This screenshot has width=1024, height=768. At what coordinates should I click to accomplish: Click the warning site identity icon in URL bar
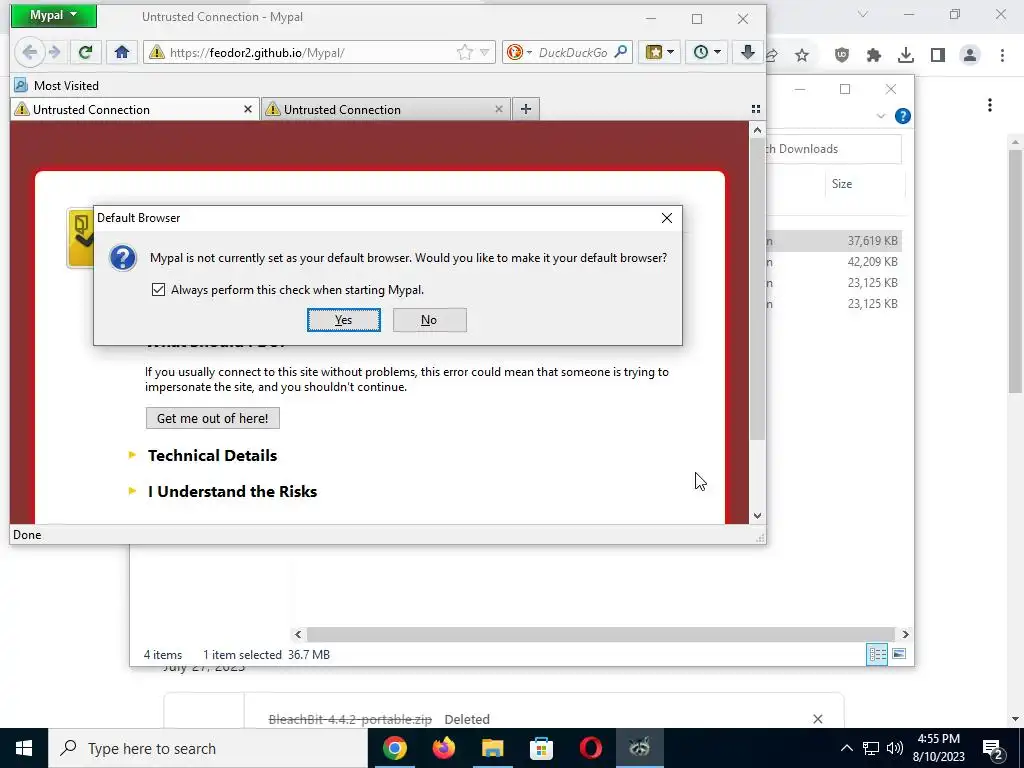(157, 52)
